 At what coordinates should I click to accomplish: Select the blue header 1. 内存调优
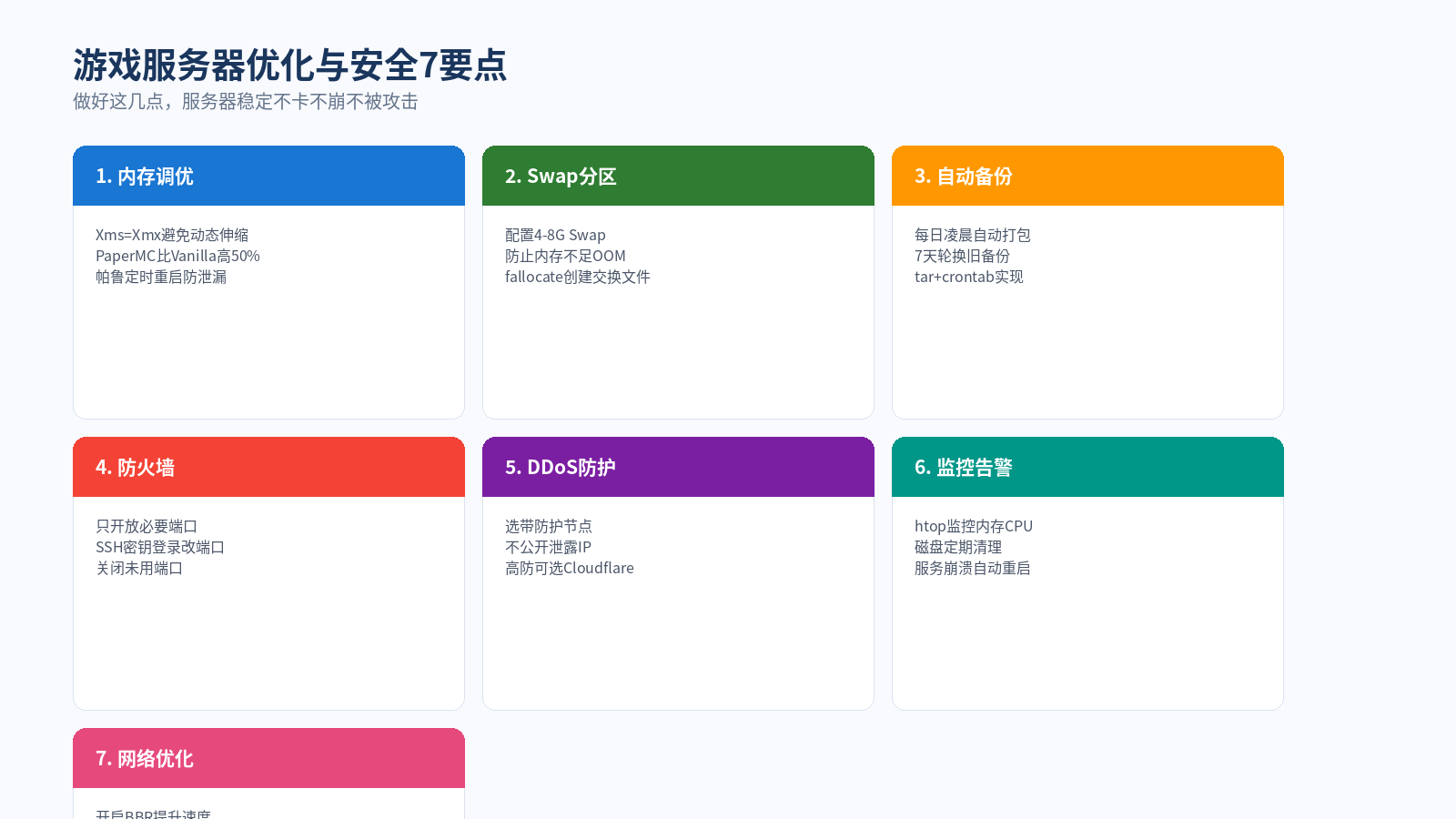(x=268, y=176)
